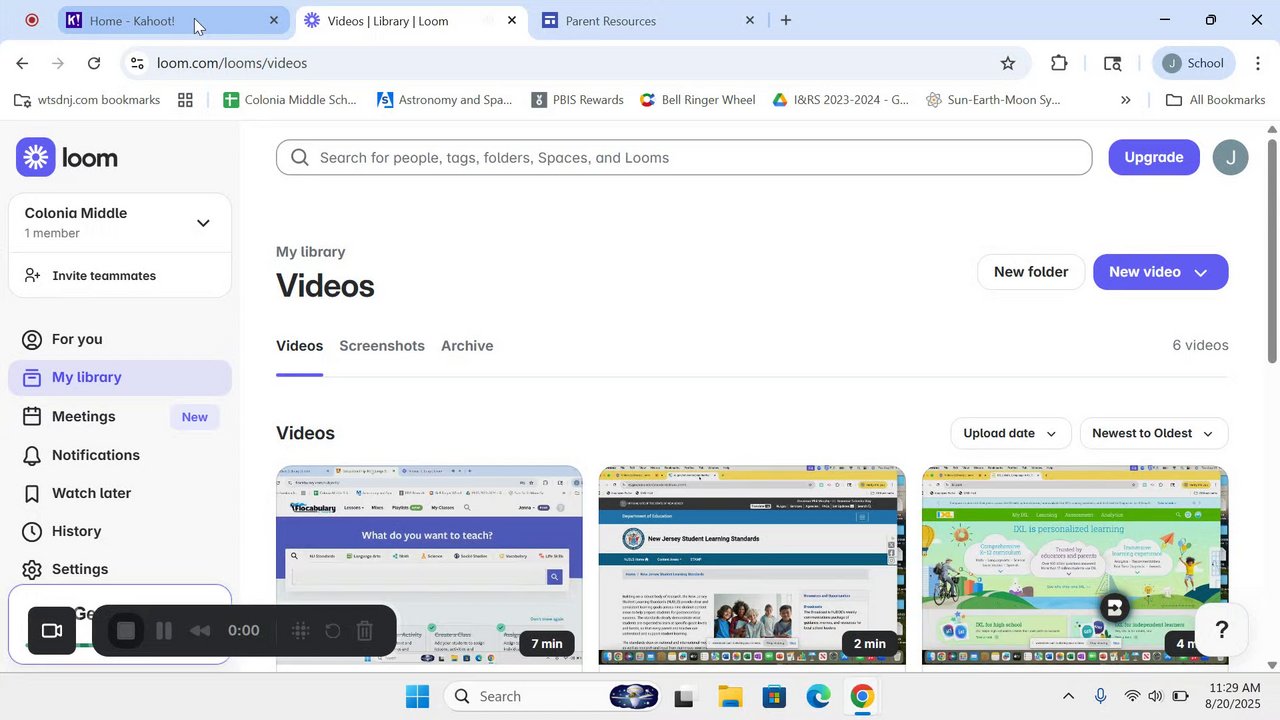This screenshot has height=720, width=1280.
Task: Click the dotted drag-handle icon in recorder bar
Action: tap(300, 631)
